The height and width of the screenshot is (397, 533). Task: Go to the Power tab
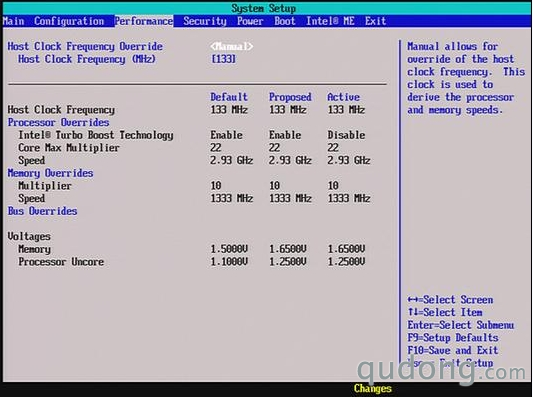tap(250, 21)
